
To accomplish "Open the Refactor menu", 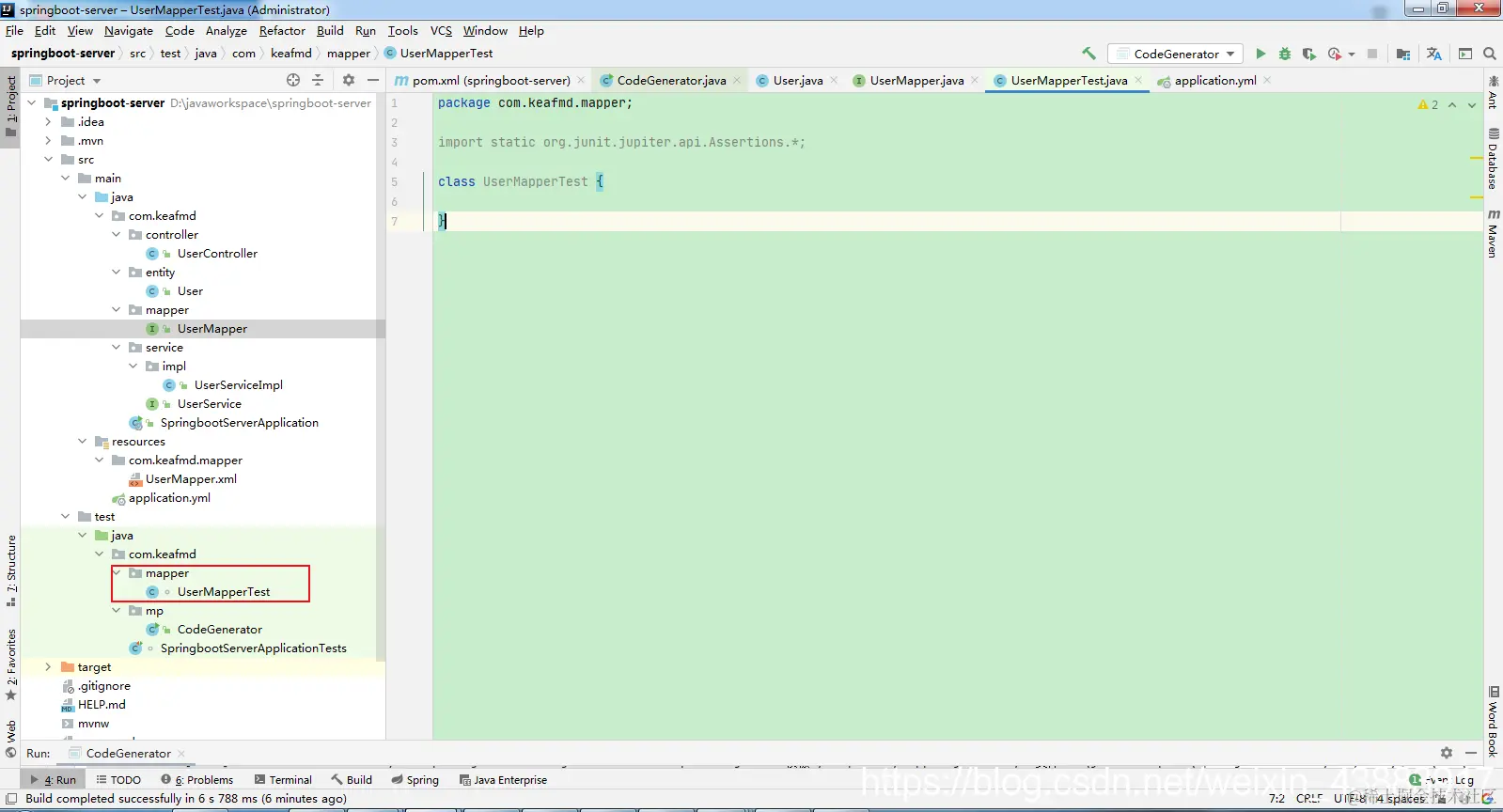I will 282,31.
